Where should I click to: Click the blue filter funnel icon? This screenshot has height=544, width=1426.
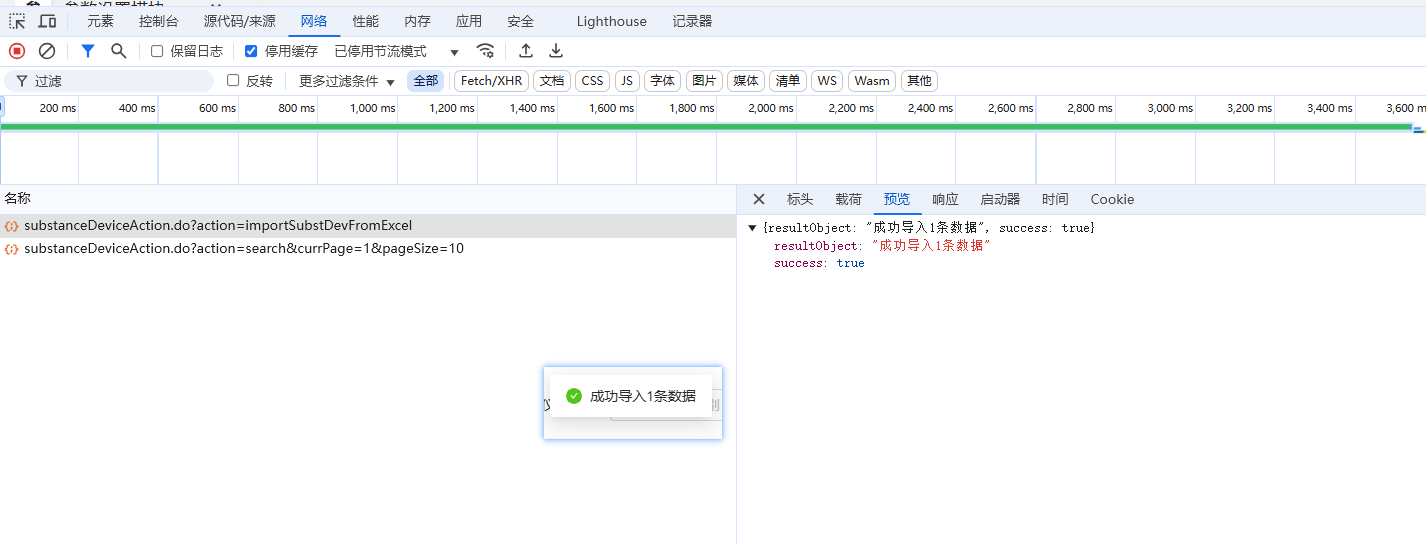click(88, 51)
